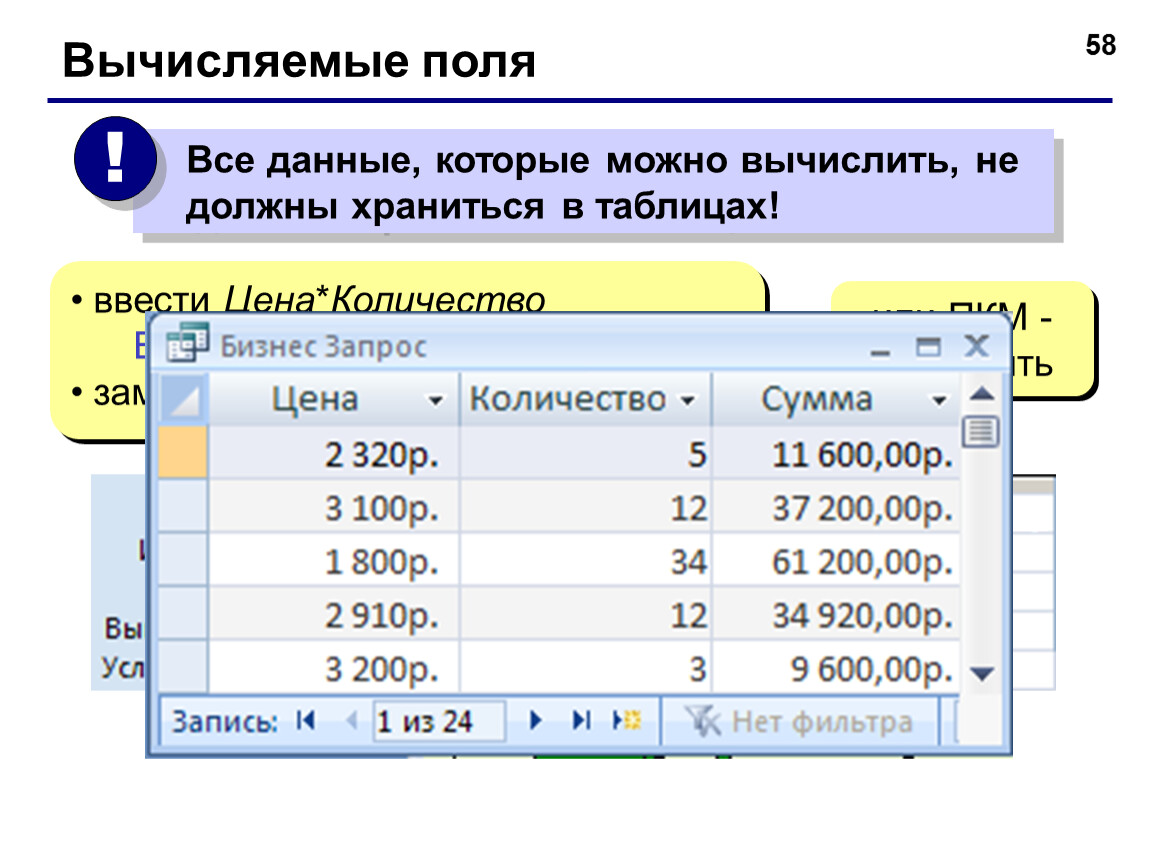Click the Вычисляемые поля slide title
The width and height of the screenshot is (1150, 864).
click(299, 60)
